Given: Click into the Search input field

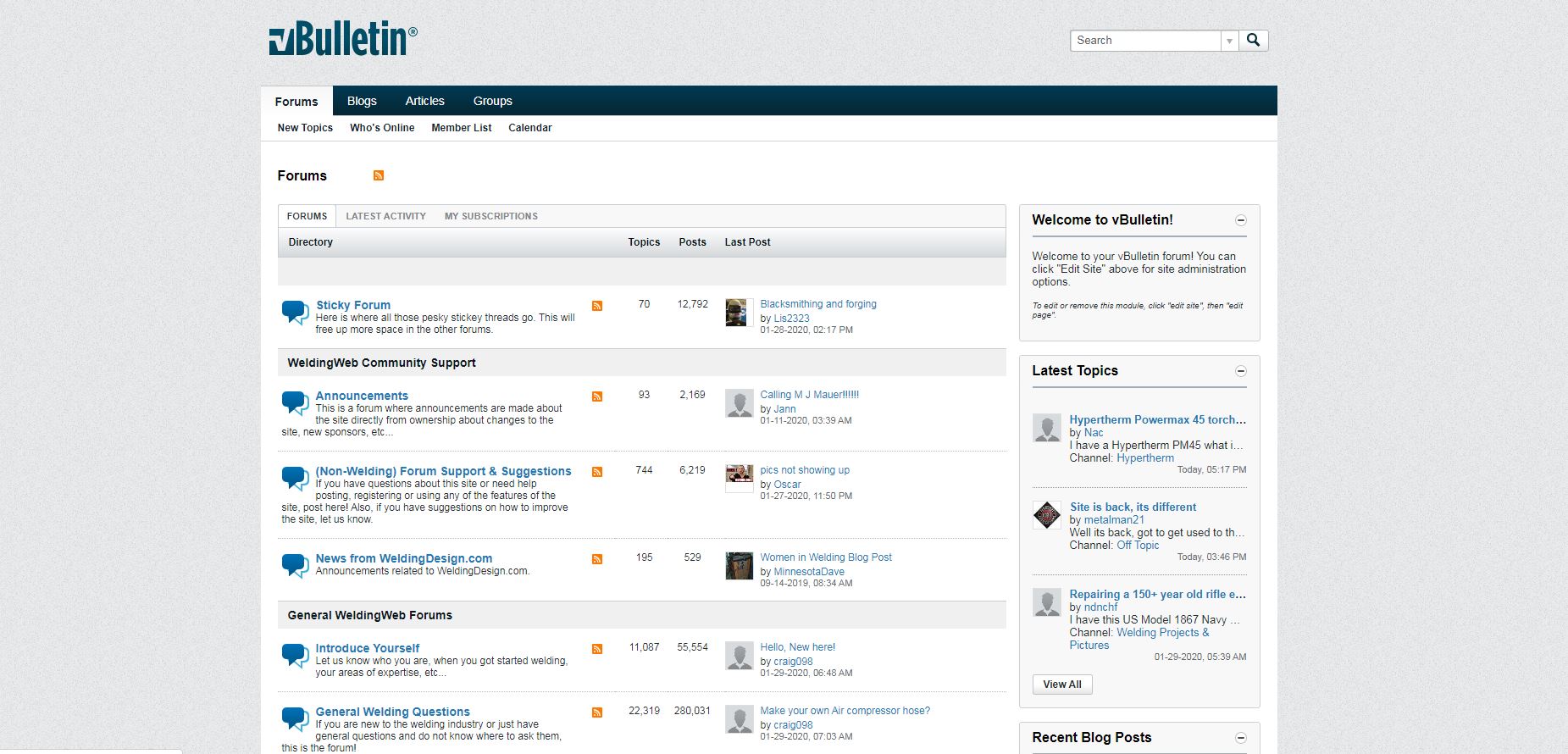Looking at the screenshot, I should pos(1145,41).
